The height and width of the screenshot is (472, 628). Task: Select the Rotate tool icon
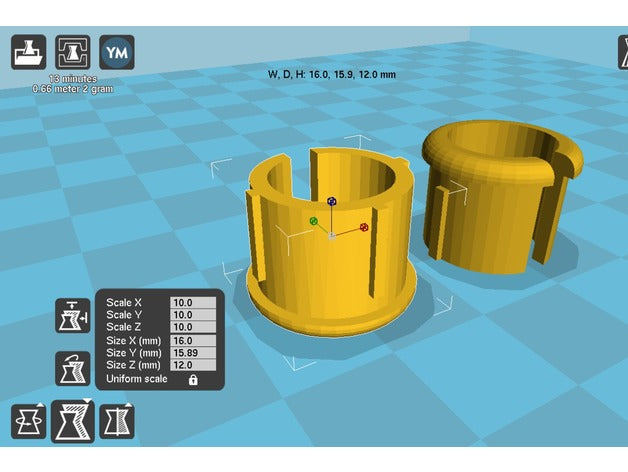pyautogui.click(x=28, y=422)
